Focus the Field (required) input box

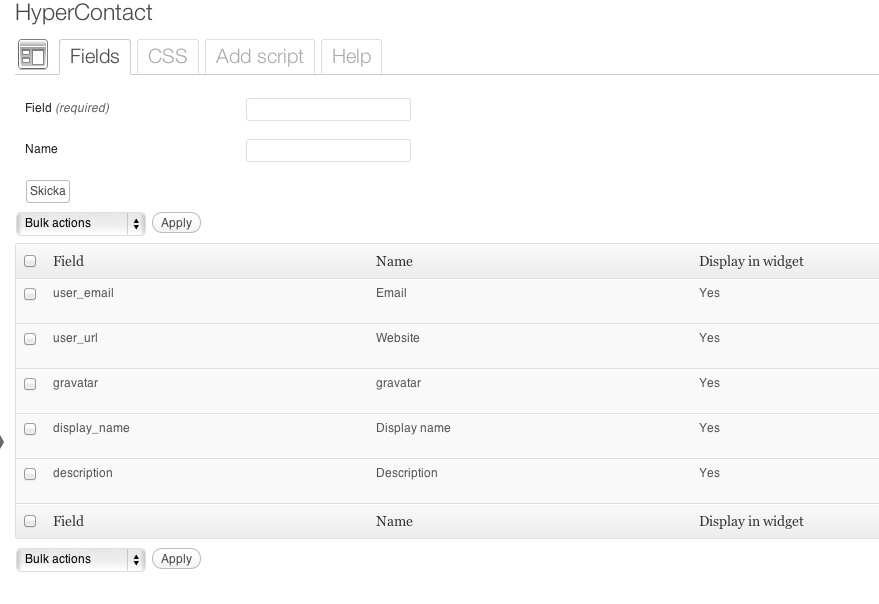coord(329,109)
